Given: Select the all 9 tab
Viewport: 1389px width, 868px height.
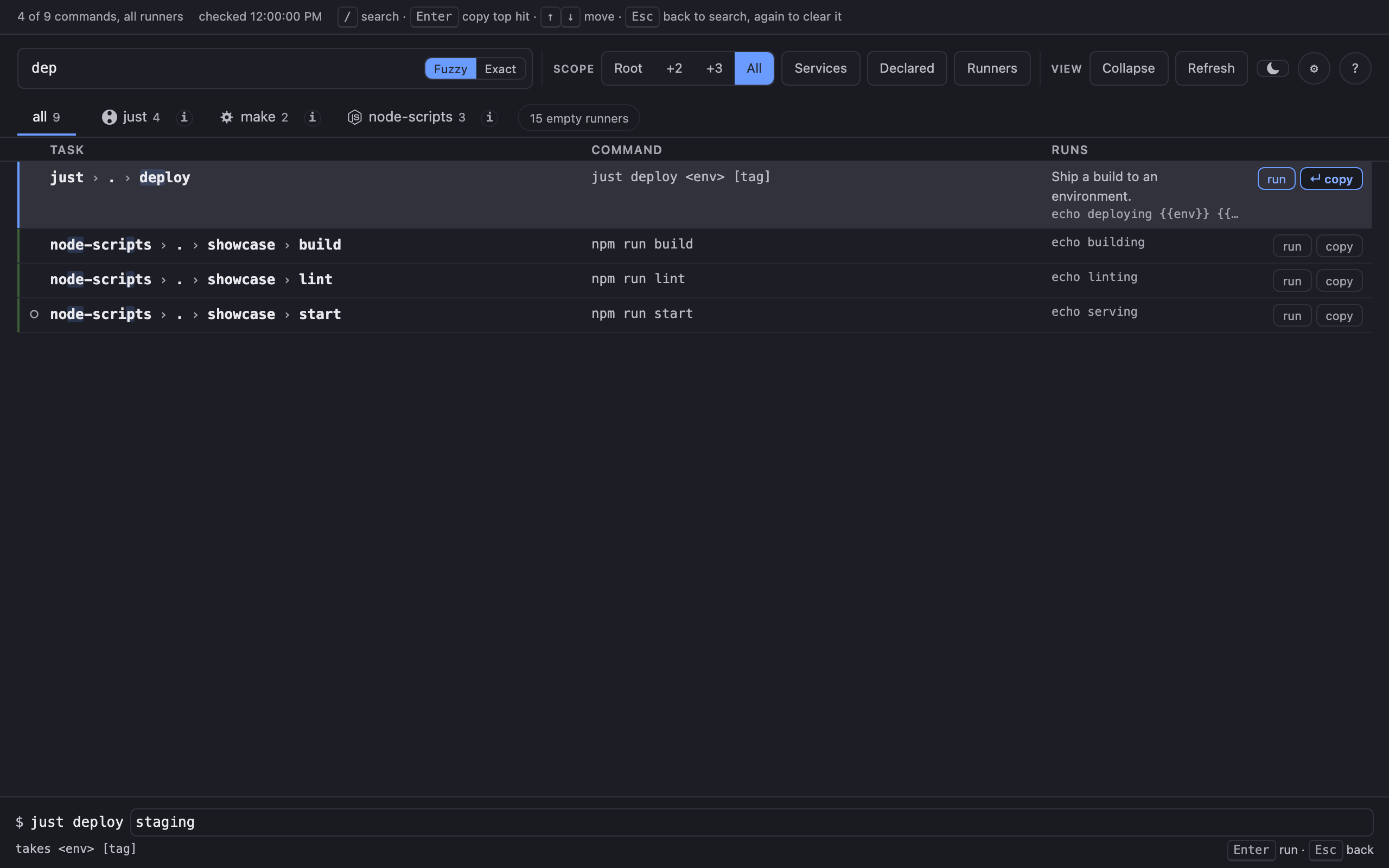Looking at the screenshot, I should pyautogui.click(x=46, y=117).
